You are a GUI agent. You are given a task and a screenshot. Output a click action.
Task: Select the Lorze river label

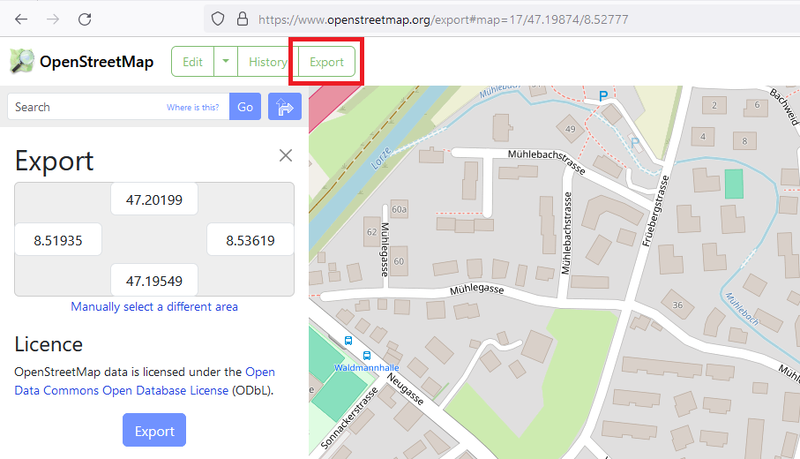pos(381,158)
